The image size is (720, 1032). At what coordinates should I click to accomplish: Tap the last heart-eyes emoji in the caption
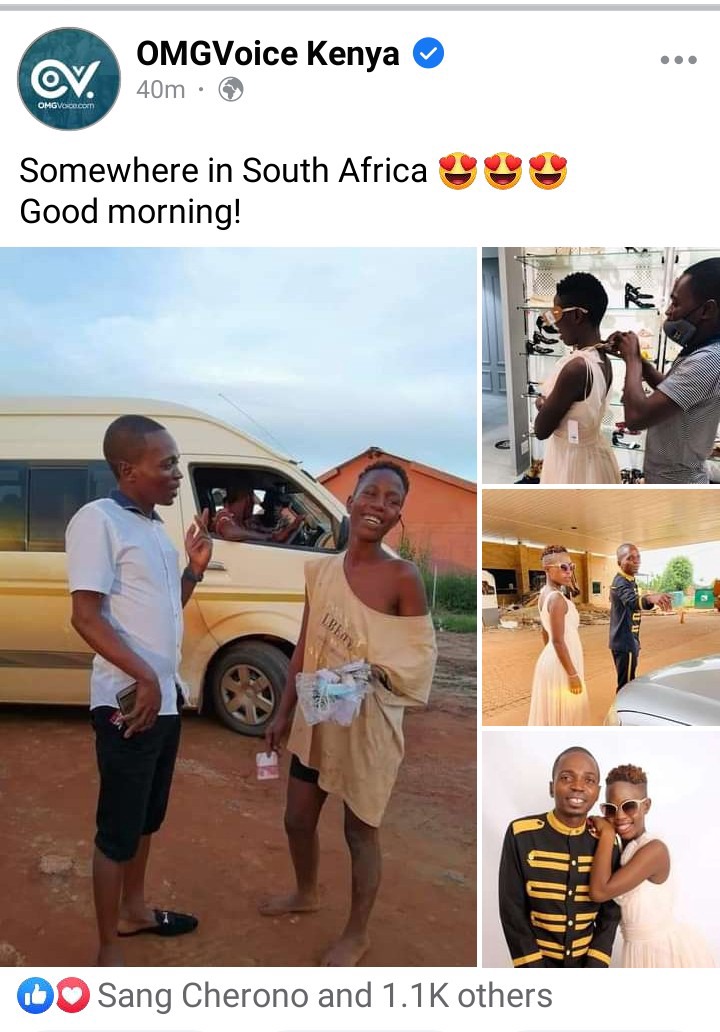548,171
